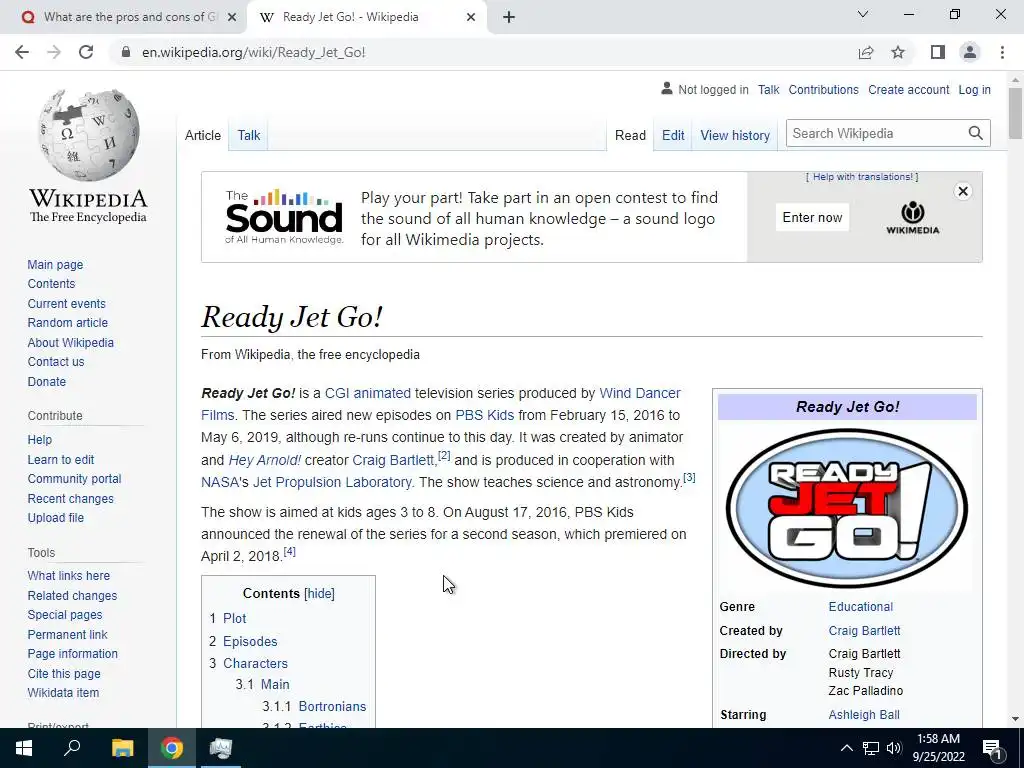
Task: Open the Jet Propulsion Laboratory link
Action: [x=332, y=482]
